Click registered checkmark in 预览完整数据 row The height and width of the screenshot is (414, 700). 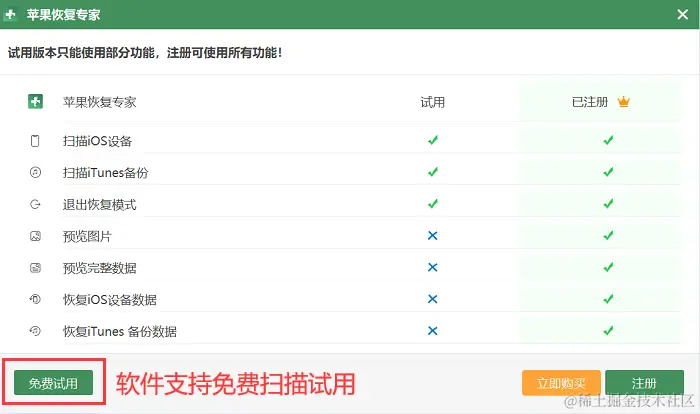pos(608,267)
